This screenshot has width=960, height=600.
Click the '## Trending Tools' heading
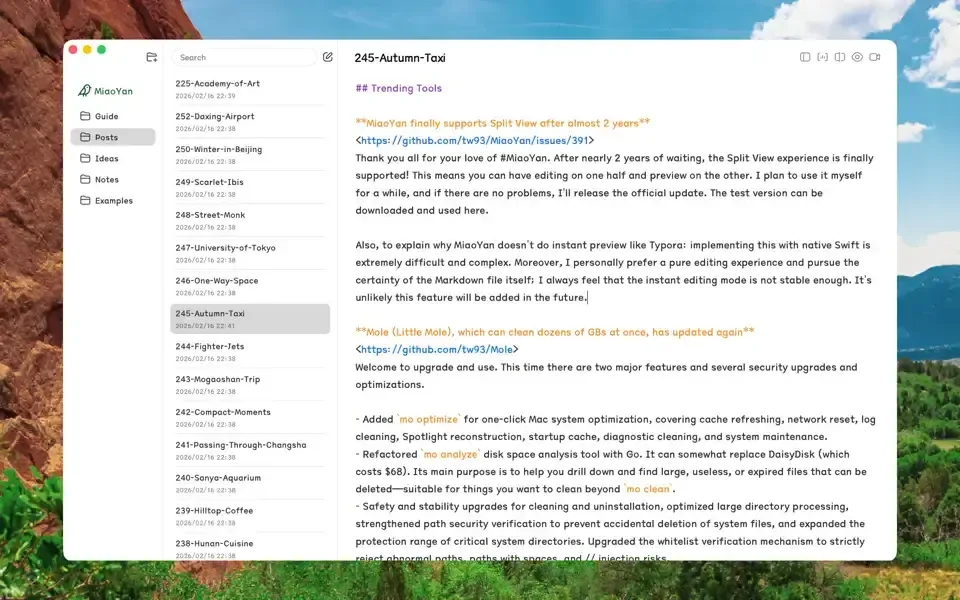[x=399, y=88]
